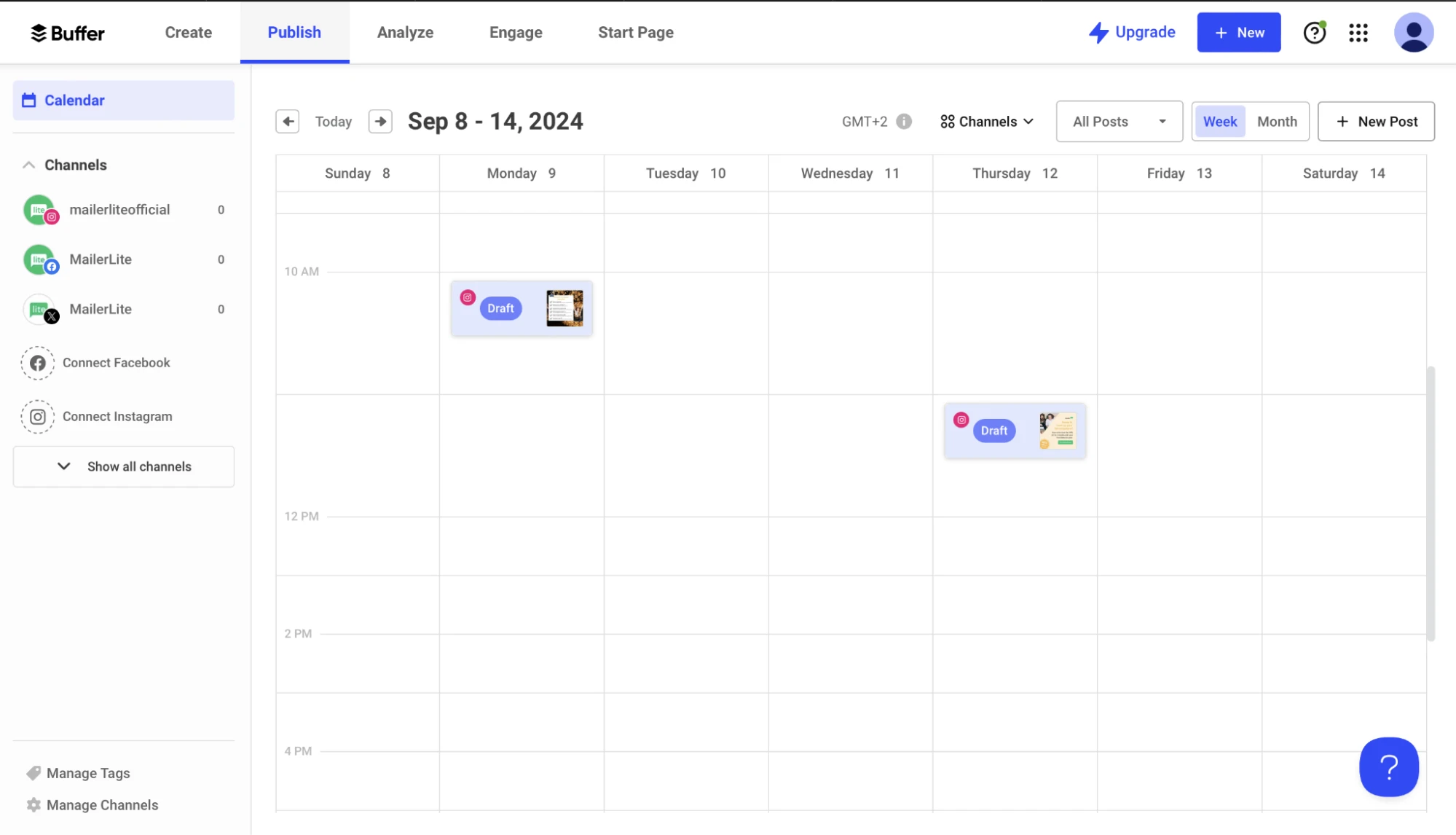
Task: Collapse the Channels sidebar section
Action: (x=28, y=164)
